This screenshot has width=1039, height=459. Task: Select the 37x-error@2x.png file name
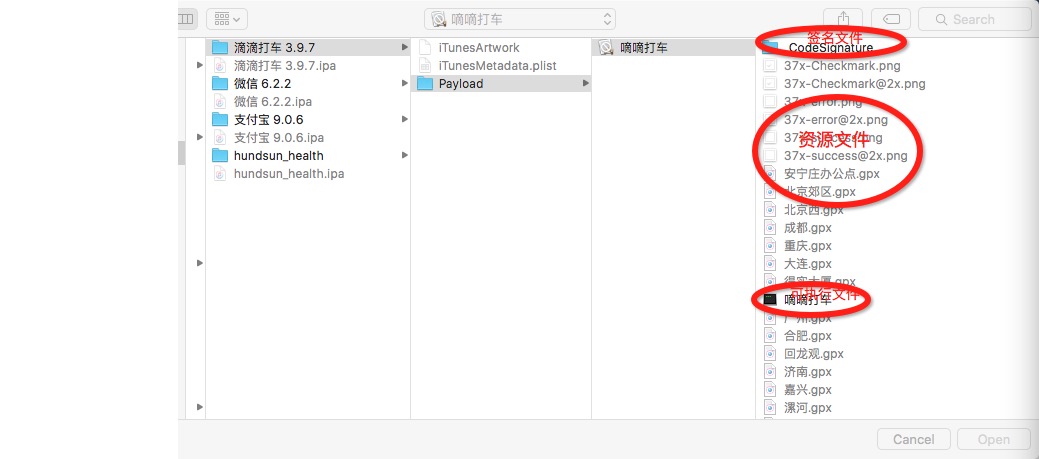[836, 120]
